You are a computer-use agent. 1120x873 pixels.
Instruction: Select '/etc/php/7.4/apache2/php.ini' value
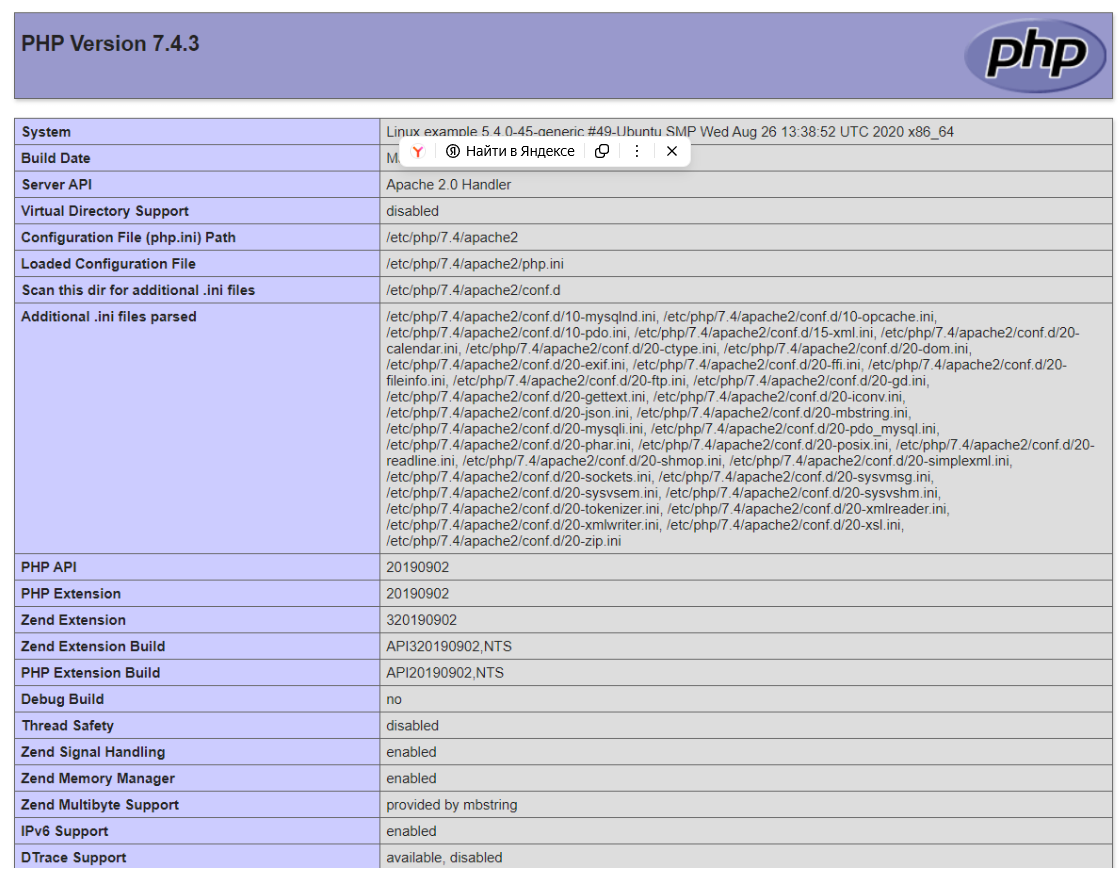[475, 264]
